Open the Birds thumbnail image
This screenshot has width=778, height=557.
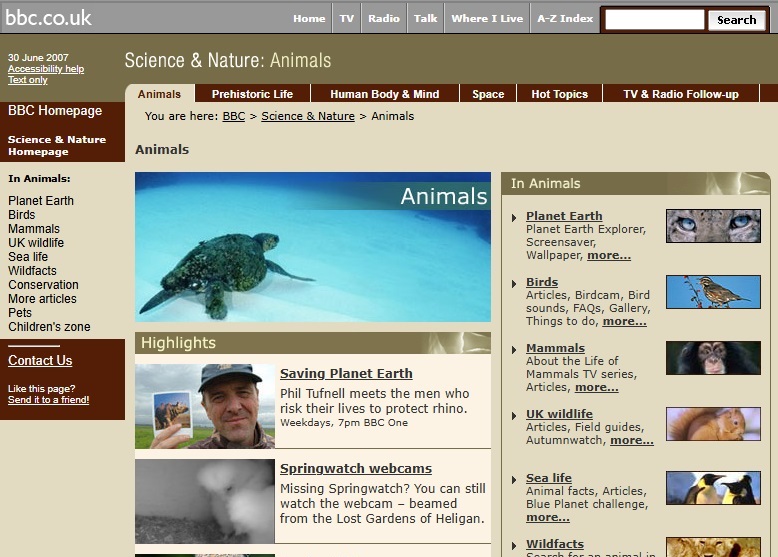(713, 292)
